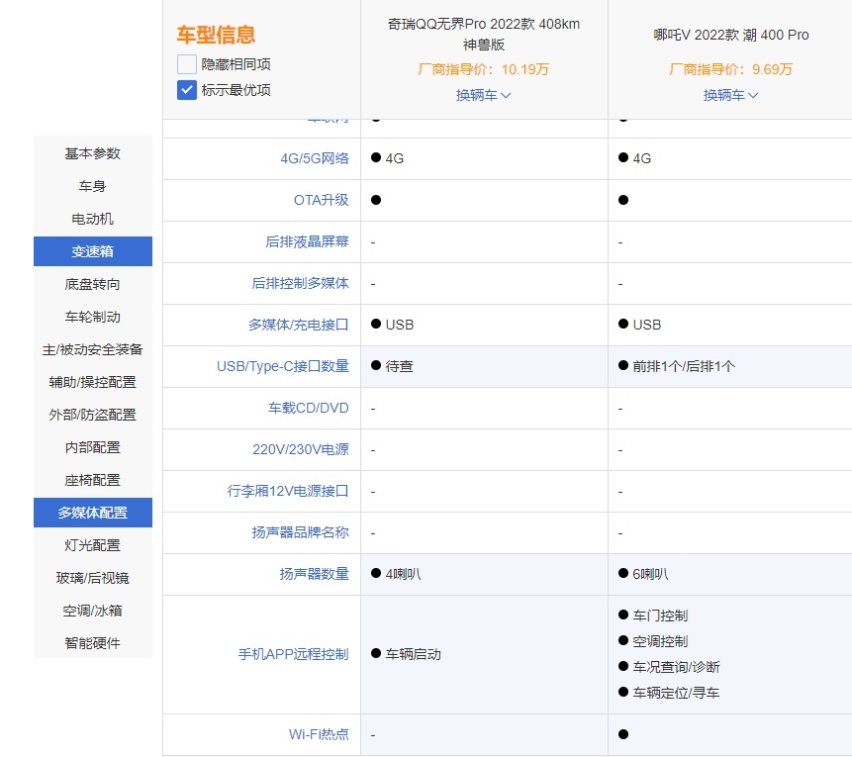
Task: Go to 基本参数 in the sidebar
Action: point(93,154)
